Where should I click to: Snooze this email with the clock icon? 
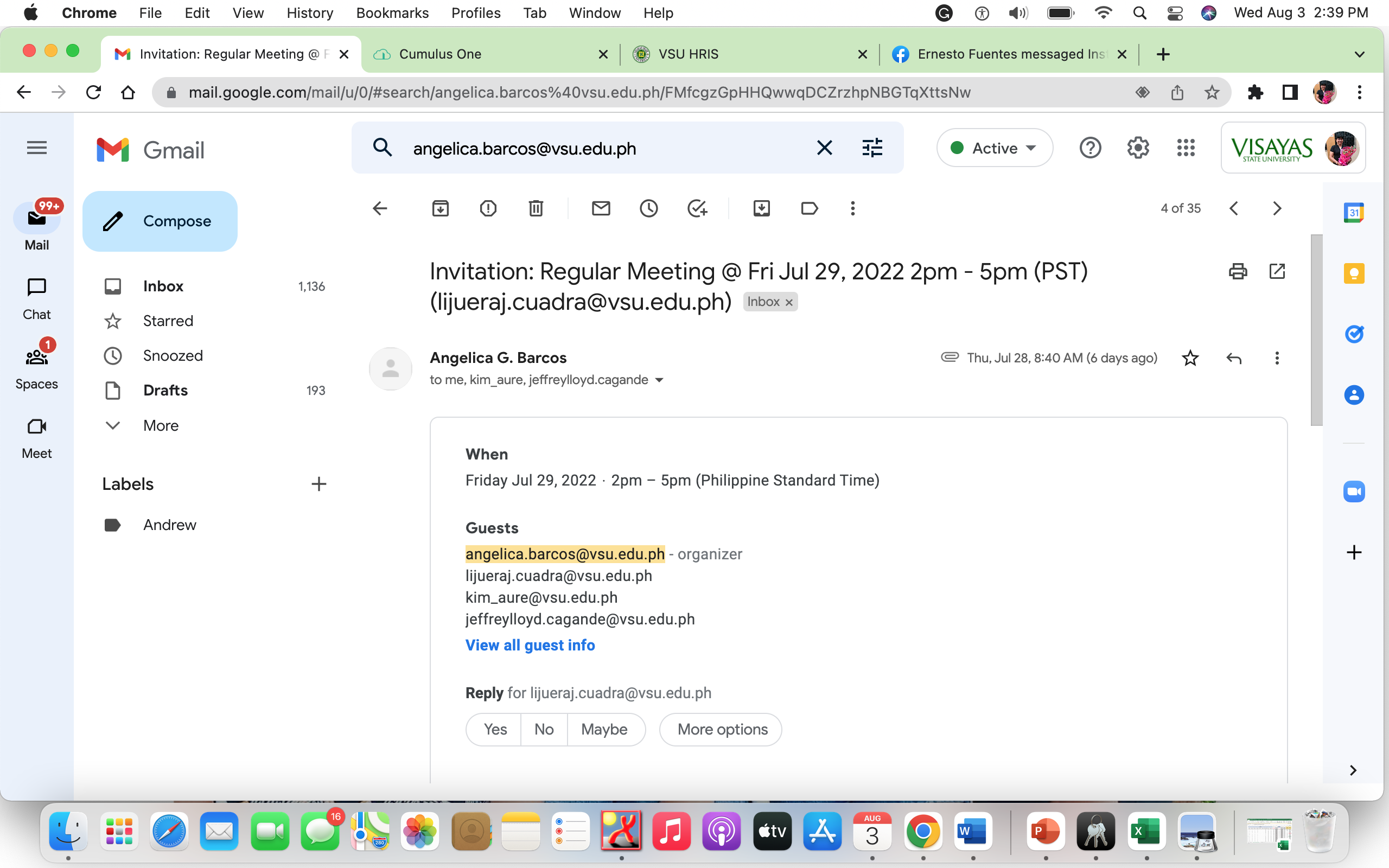point(648,208)
